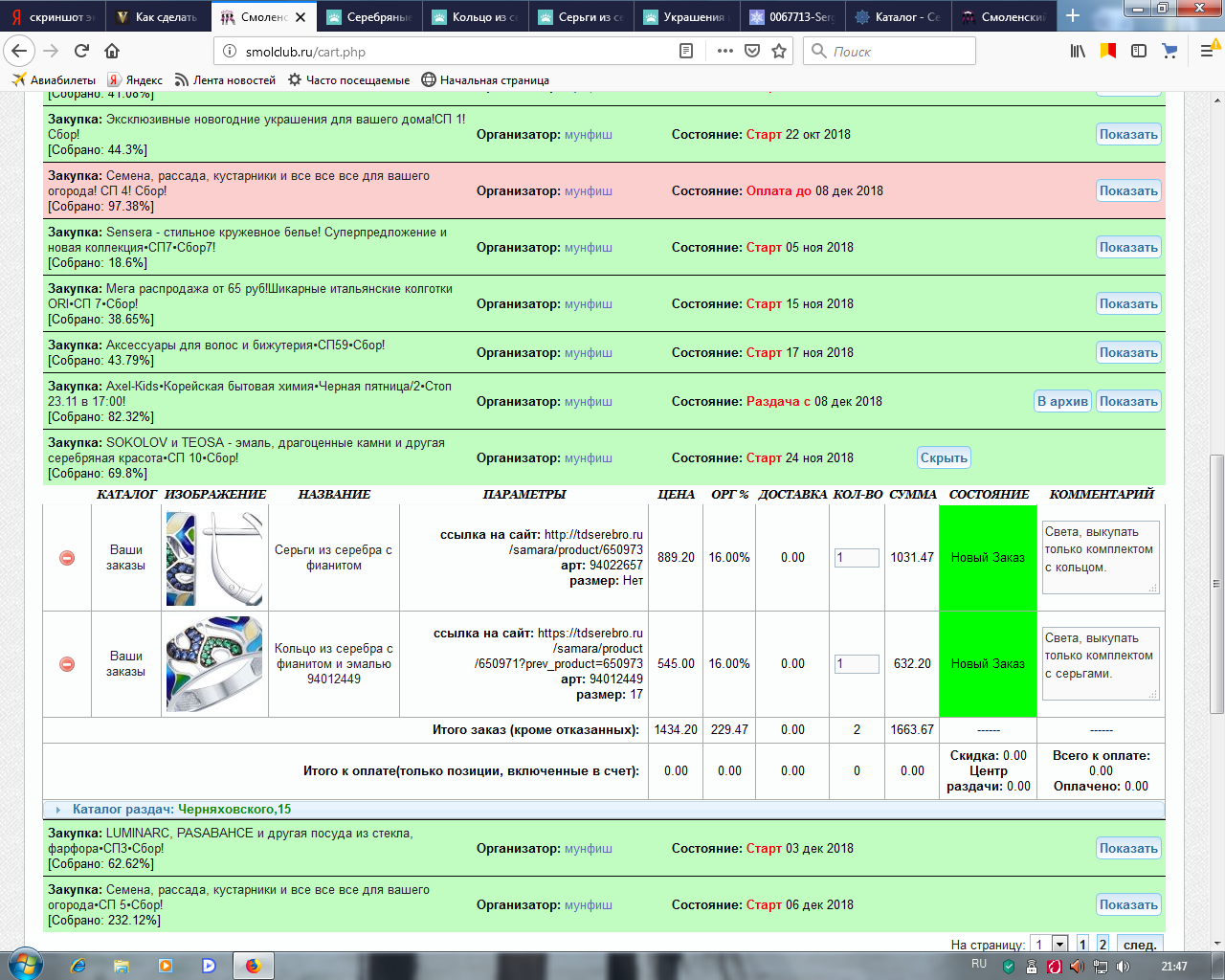Viewport: 1225px width, 980px height.
Task: Open the Windows Start menu
Action: pyautogui.click(x=25, y=966)
